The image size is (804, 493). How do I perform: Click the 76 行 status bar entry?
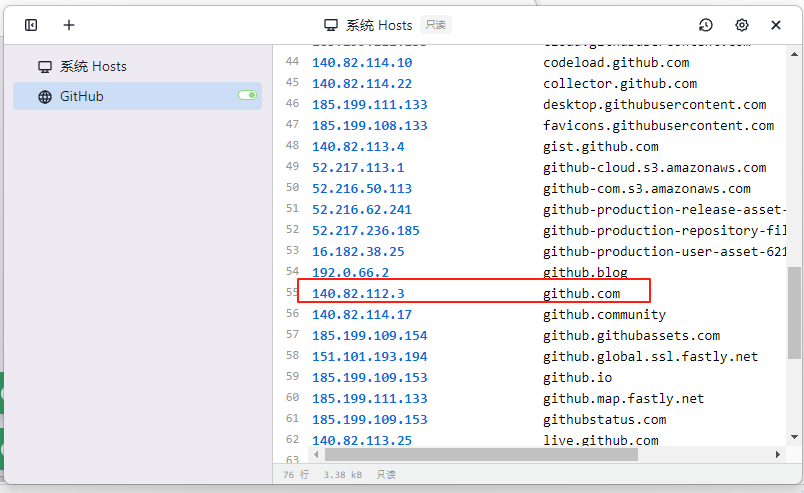296,475
